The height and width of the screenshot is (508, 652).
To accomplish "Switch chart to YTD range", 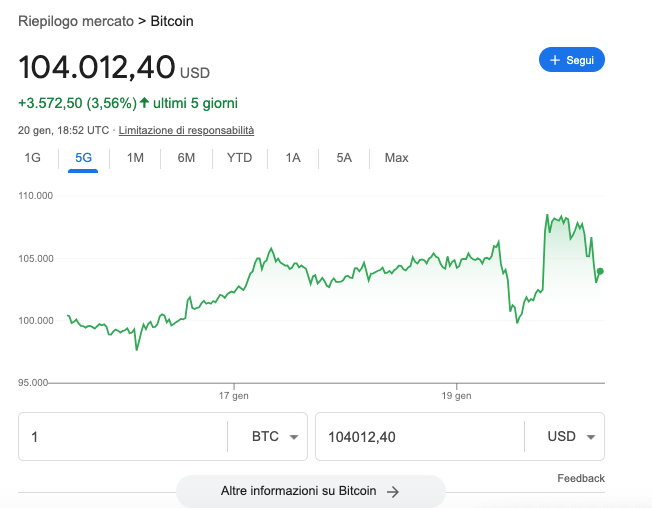I will click(240, 158).
